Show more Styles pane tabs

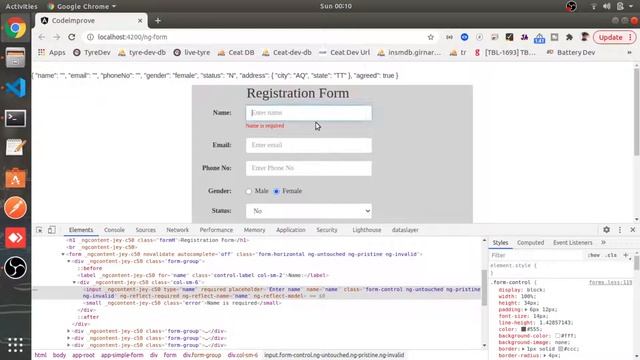click(x=603, y=242)
